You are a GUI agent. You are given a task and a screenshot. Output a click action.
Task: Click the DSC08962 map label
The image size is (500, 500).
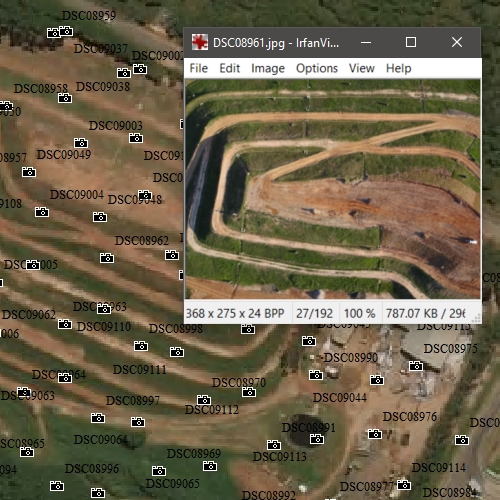click(x=142, y=240)
